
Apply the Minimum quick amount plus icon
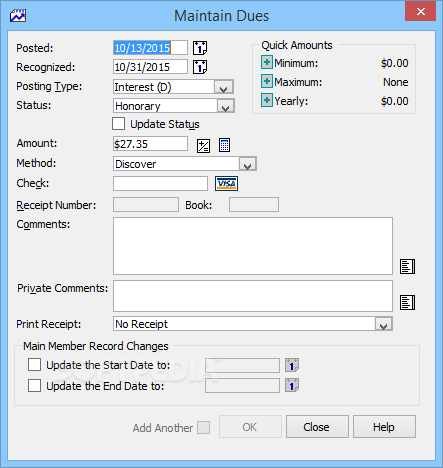(267, 62)
